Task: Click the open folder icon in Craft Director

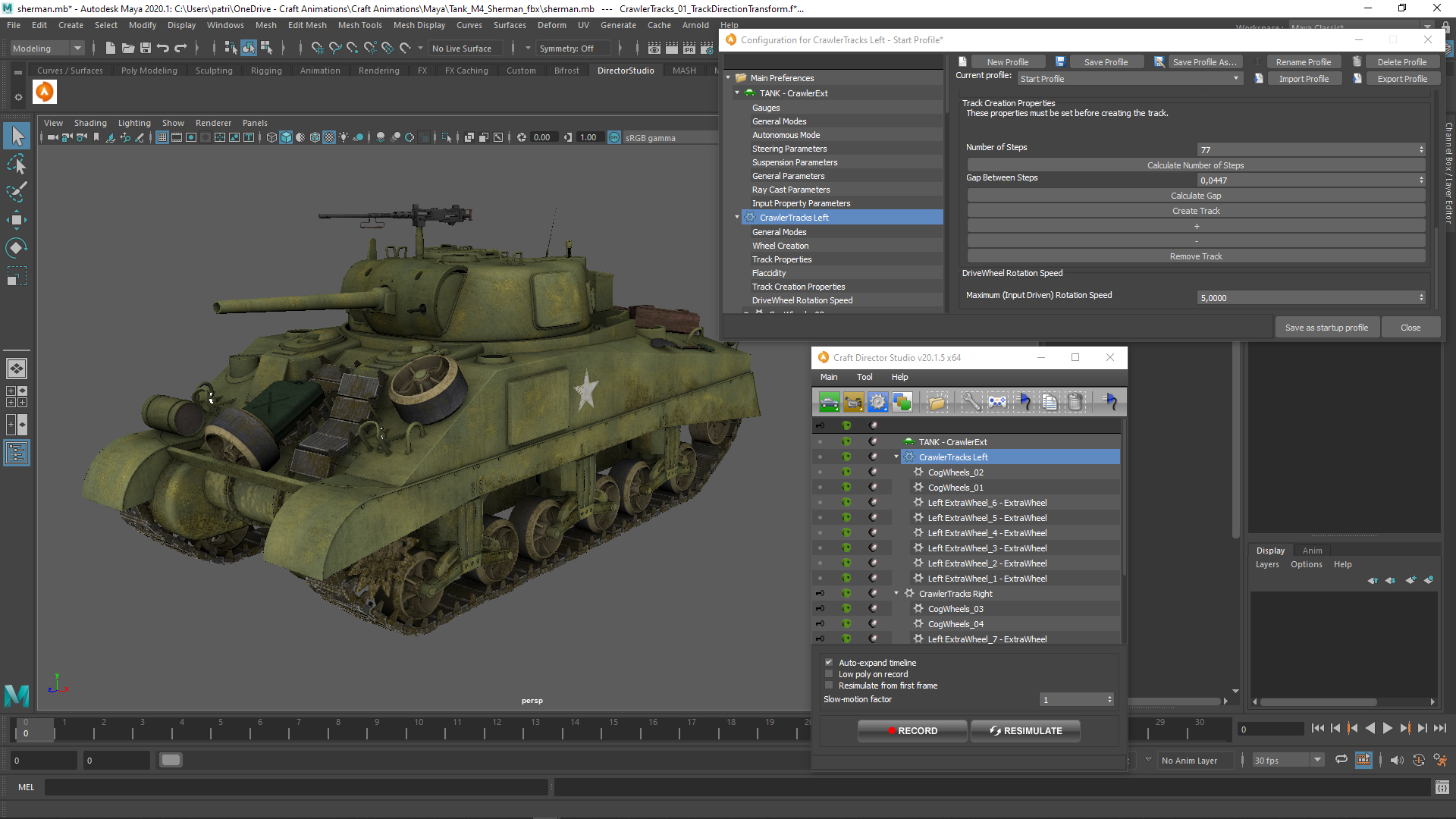Action: (937, 402)
